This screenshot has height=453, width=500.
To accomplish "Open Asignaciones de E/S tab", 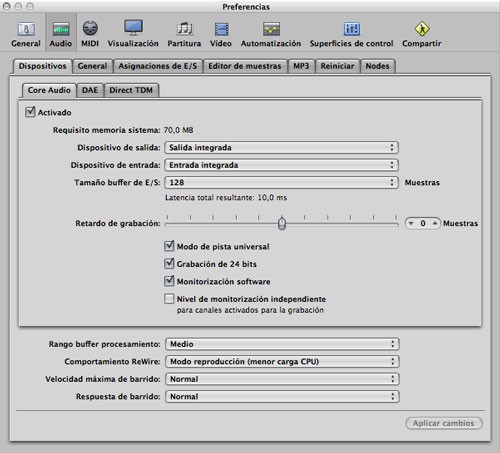I will pos(158,66).
